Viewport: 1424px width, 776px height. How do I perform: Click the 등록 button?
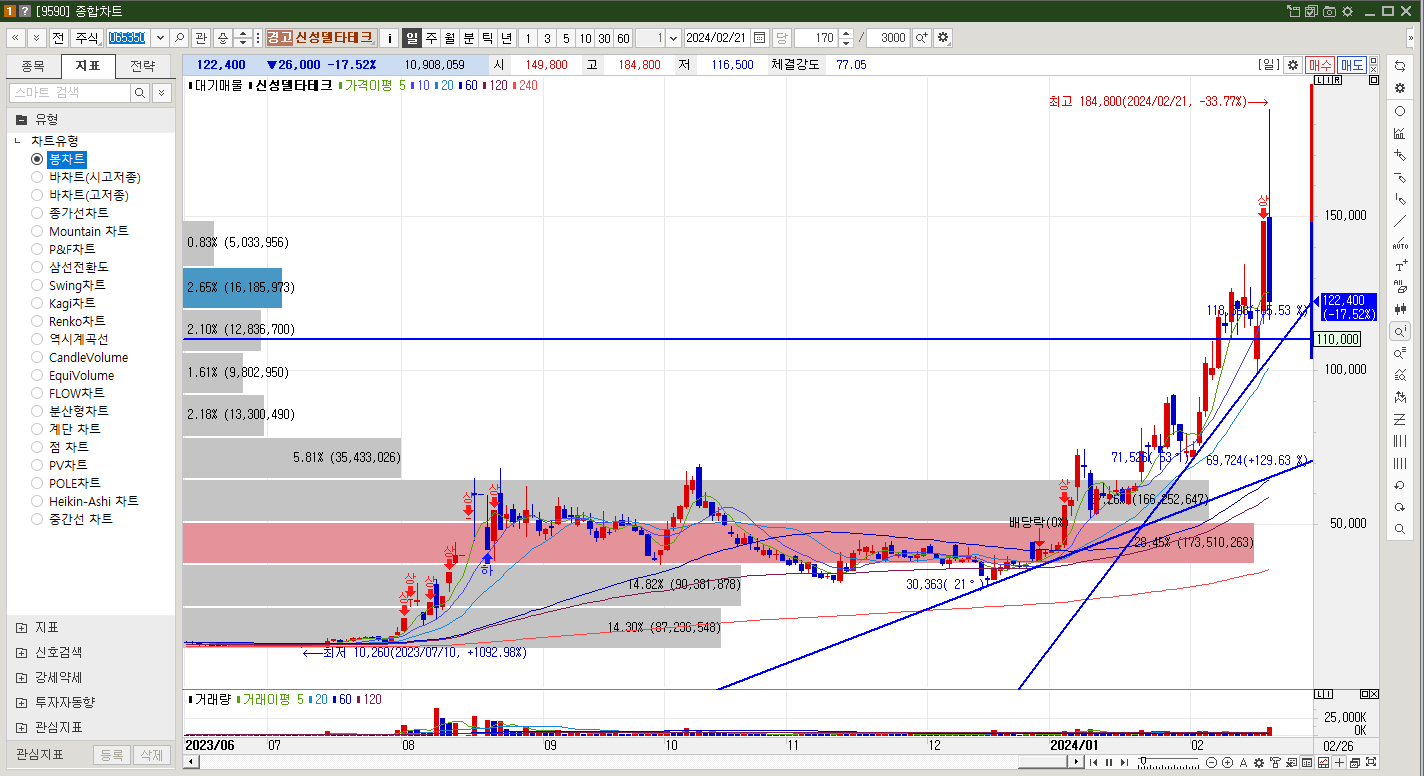[x=112, y=755]
